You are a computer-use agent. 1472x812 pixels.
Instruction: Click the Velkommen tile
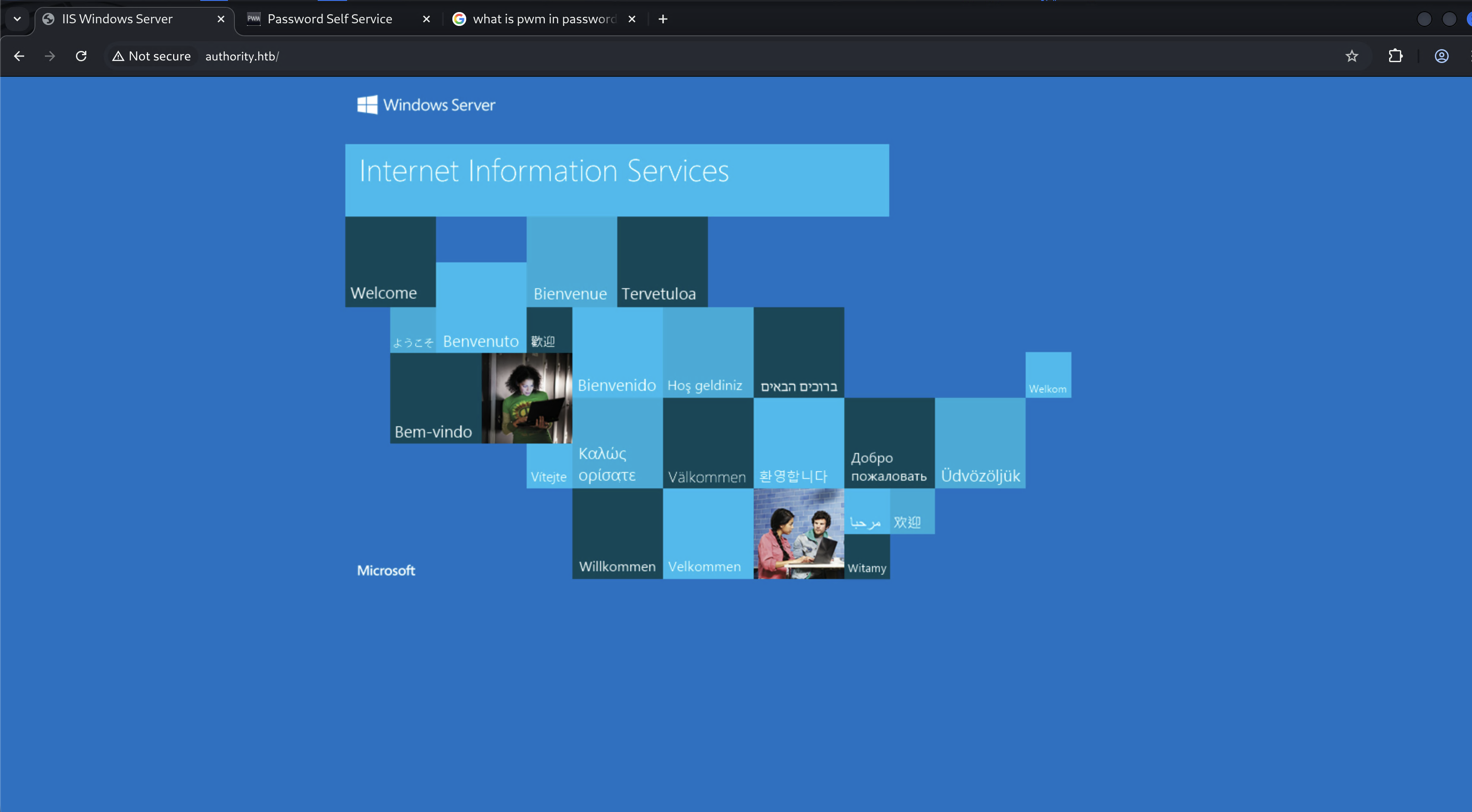coord(708,534)
